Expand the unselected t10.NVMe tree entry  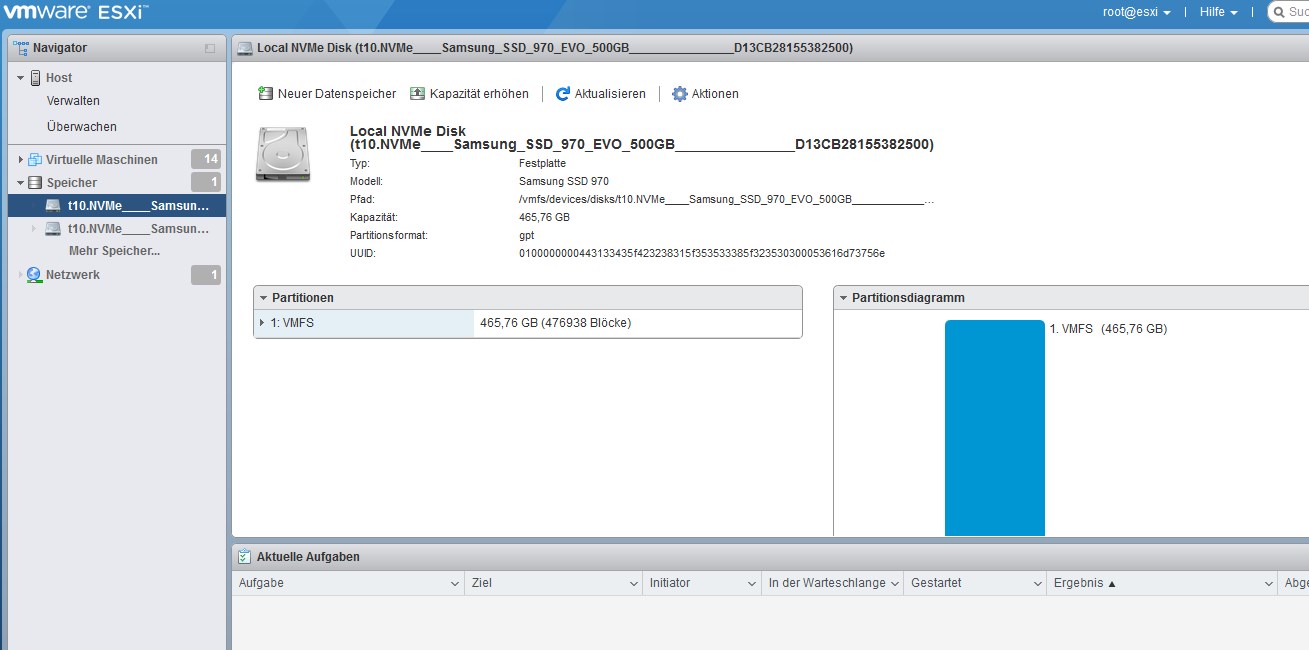[x=35, y=229]
